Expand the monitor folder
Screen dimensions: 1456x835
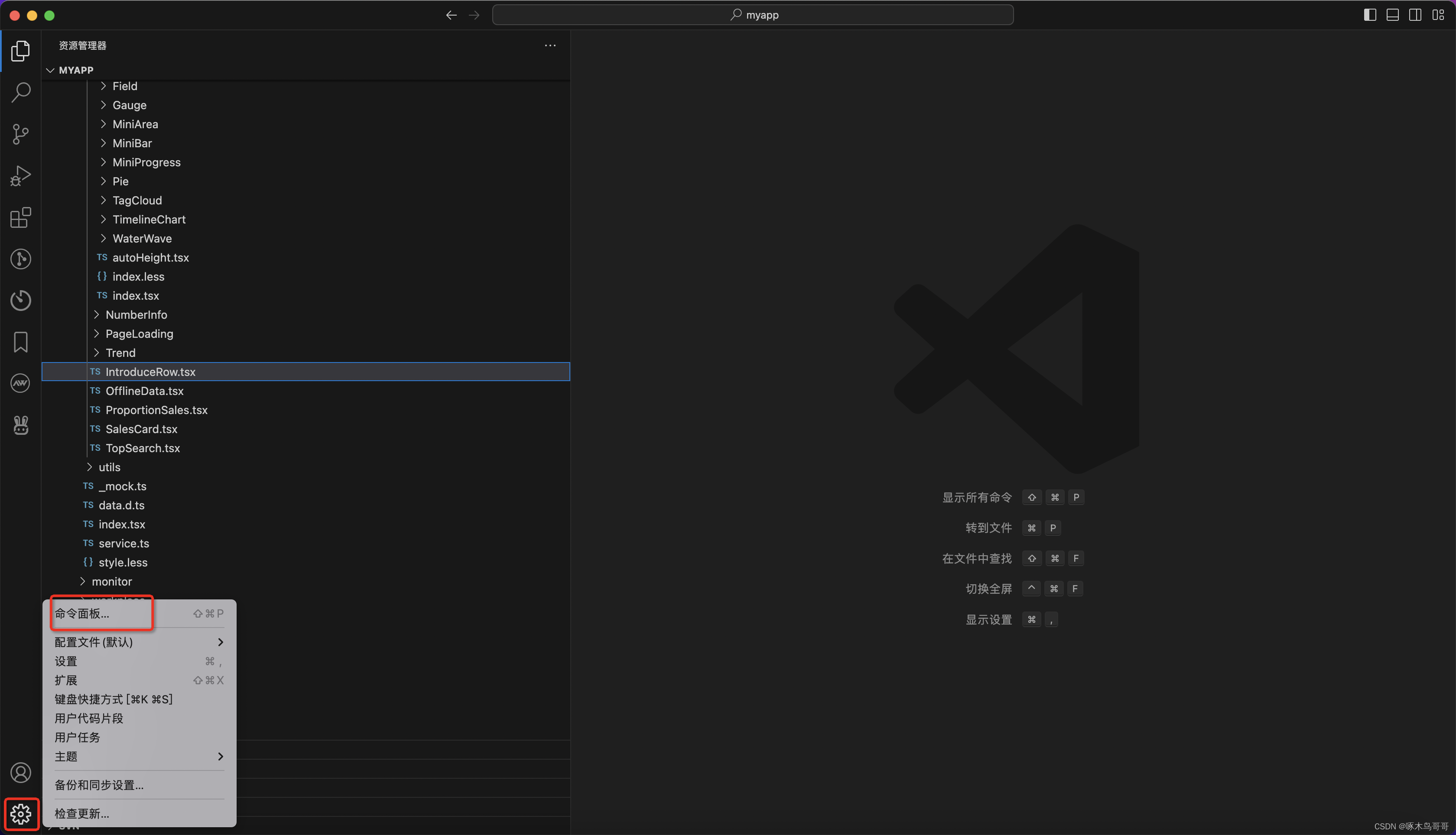(306, 581)
